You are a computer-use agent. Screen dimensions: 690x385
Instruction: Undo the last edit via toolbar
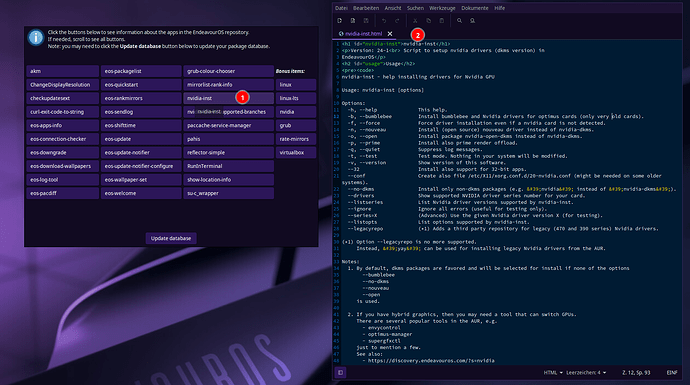click(384, 21)
